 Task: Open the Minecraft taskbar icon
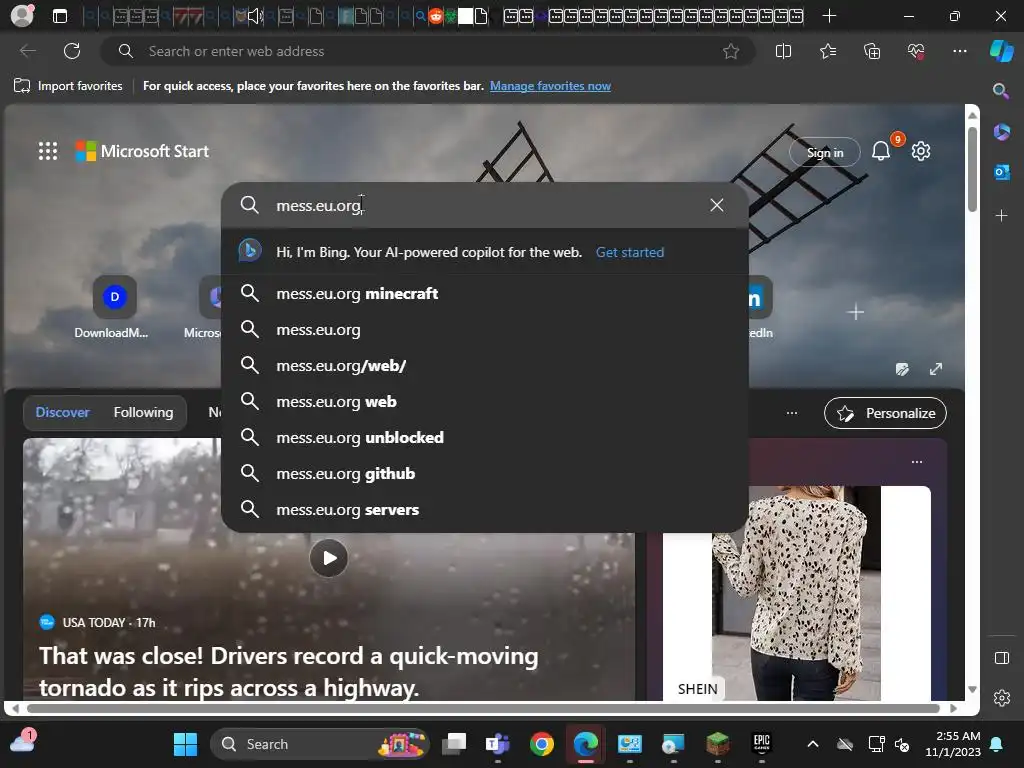(717, 744)
